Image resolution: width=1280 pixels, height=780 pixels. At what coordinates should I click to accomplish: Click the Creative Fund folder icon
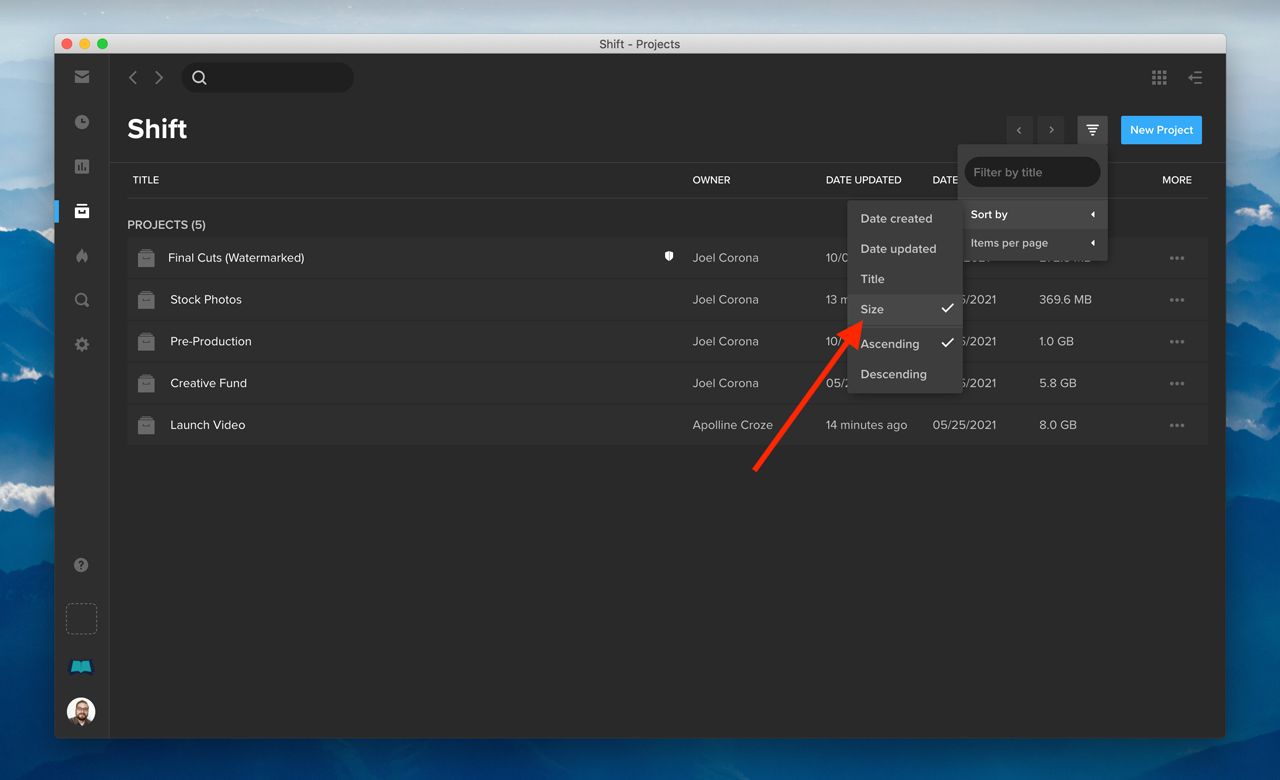[x=146, y=384]
